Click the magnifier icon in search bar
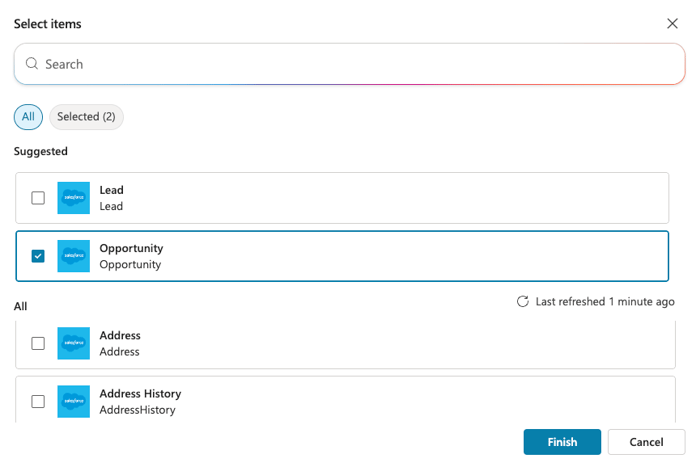696x467 pixels. (x=32, y=63)
